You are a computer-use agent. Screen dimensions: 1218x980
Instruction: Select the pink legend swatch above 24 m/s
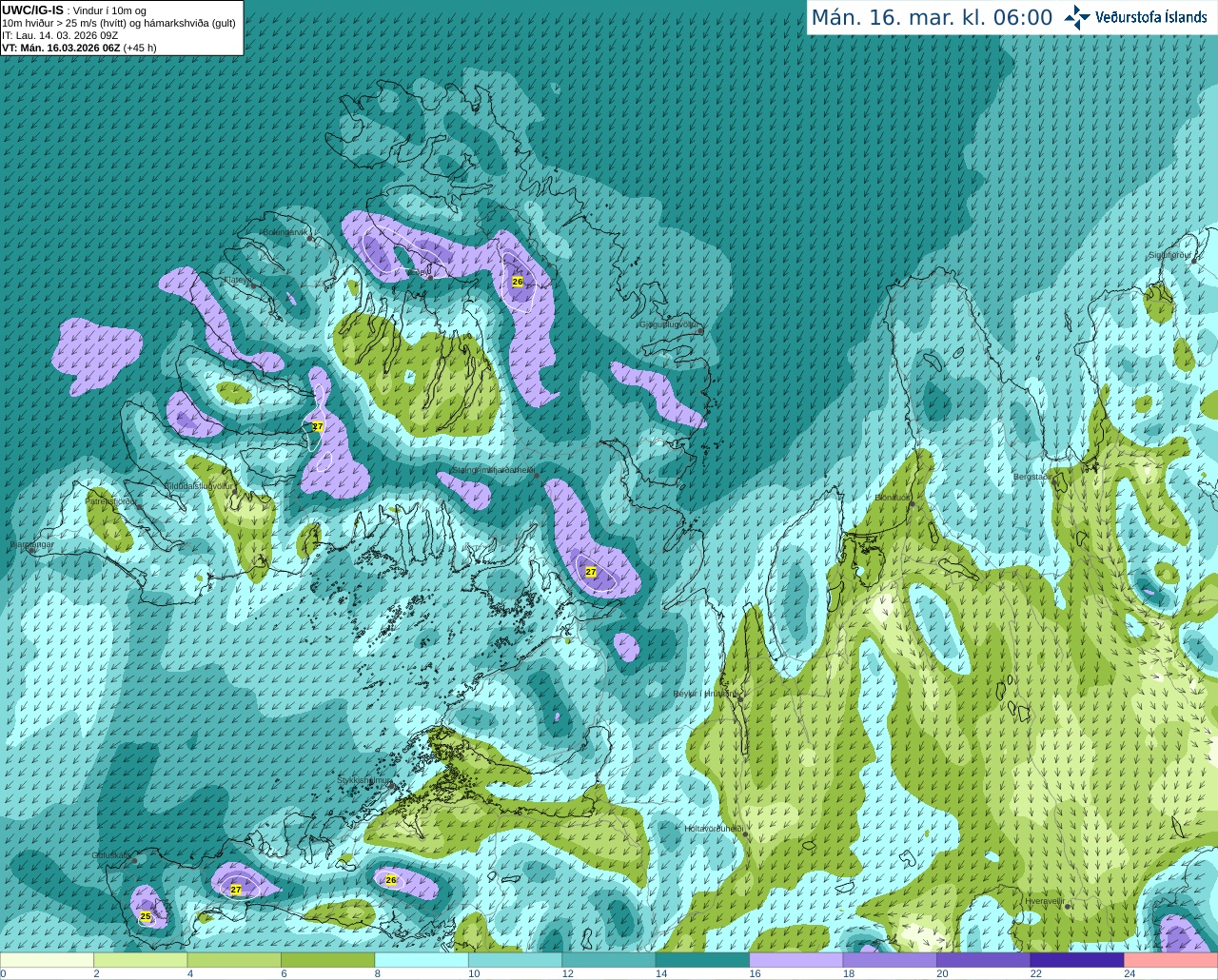pos(1171,960)
